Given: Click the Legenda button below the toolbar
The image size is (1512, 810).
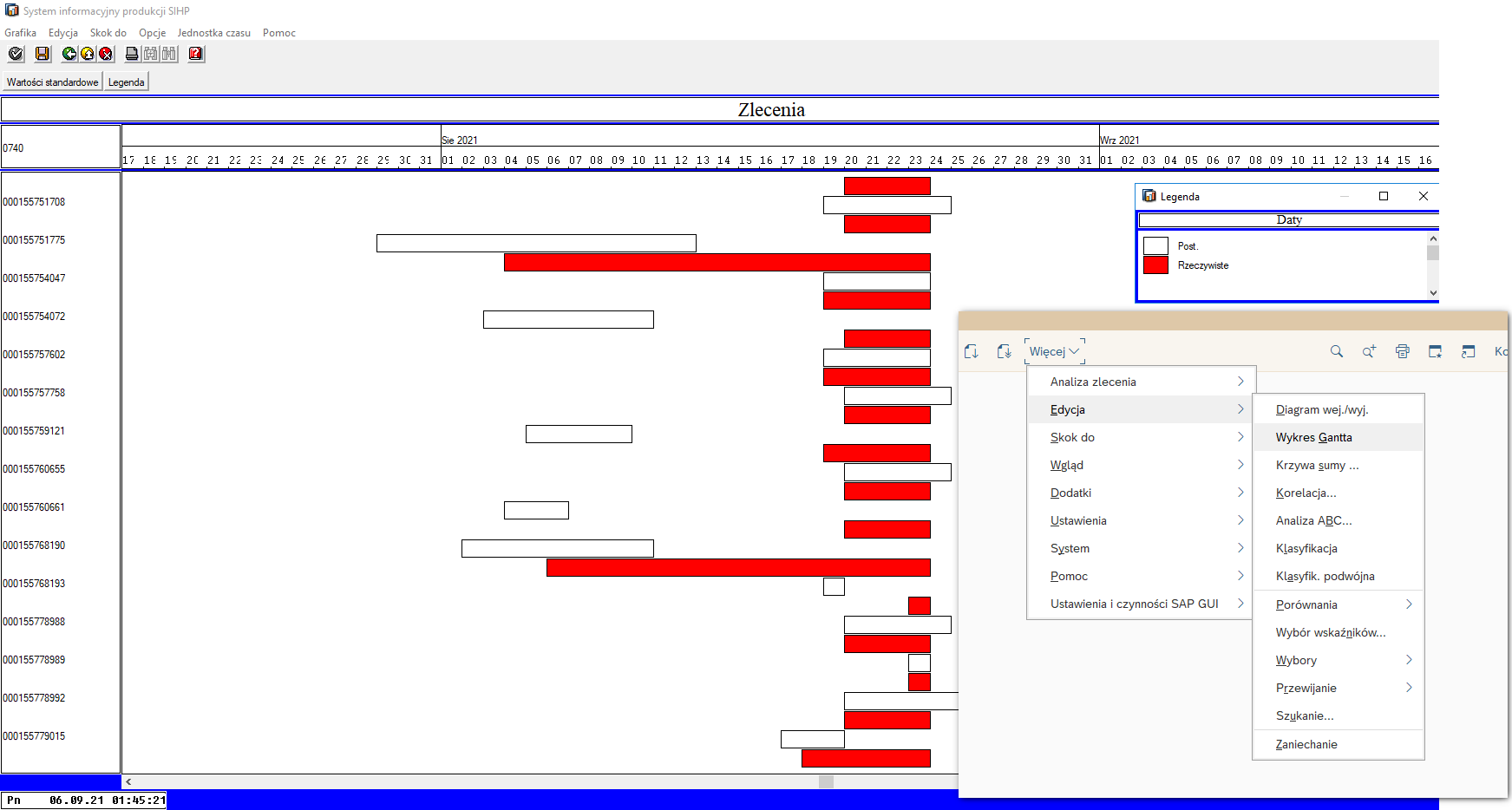Looking at the screenshot, I should pos(127,82).
